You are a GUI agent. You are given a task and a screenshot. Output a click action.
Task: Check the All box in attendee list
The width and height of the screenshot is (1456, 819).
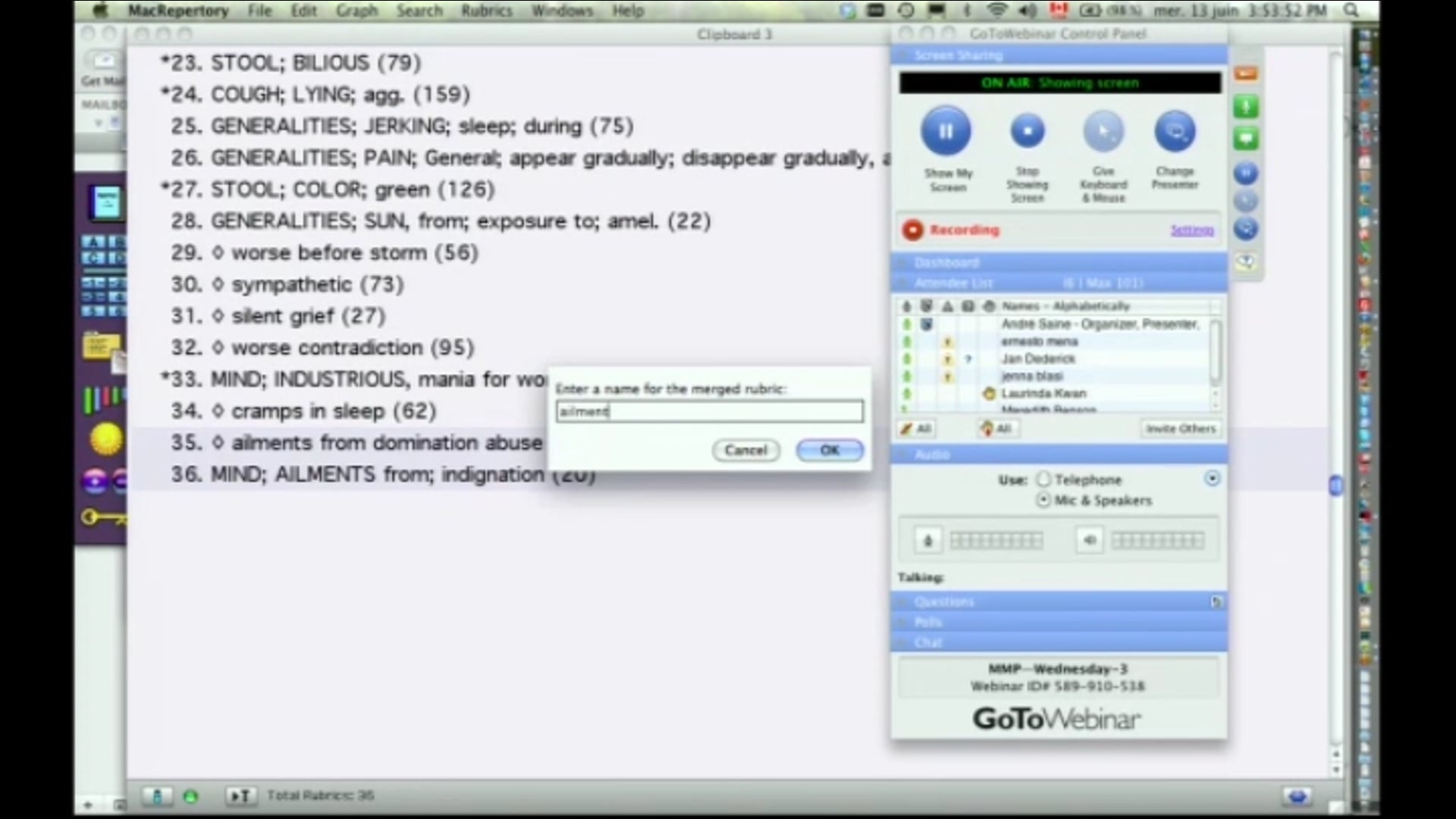click(916, 428)
